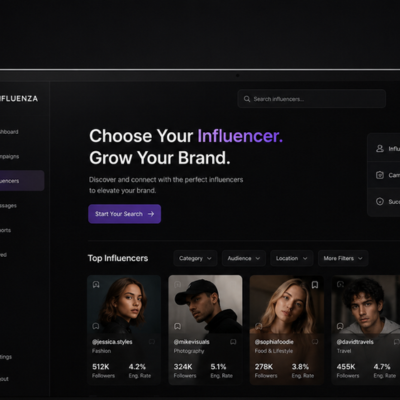The width and height of the screenshot is (400, 400).
Task: Click message icon beside @sophiafoodie name
Action: pyautogui.click(x=315, y=342)
